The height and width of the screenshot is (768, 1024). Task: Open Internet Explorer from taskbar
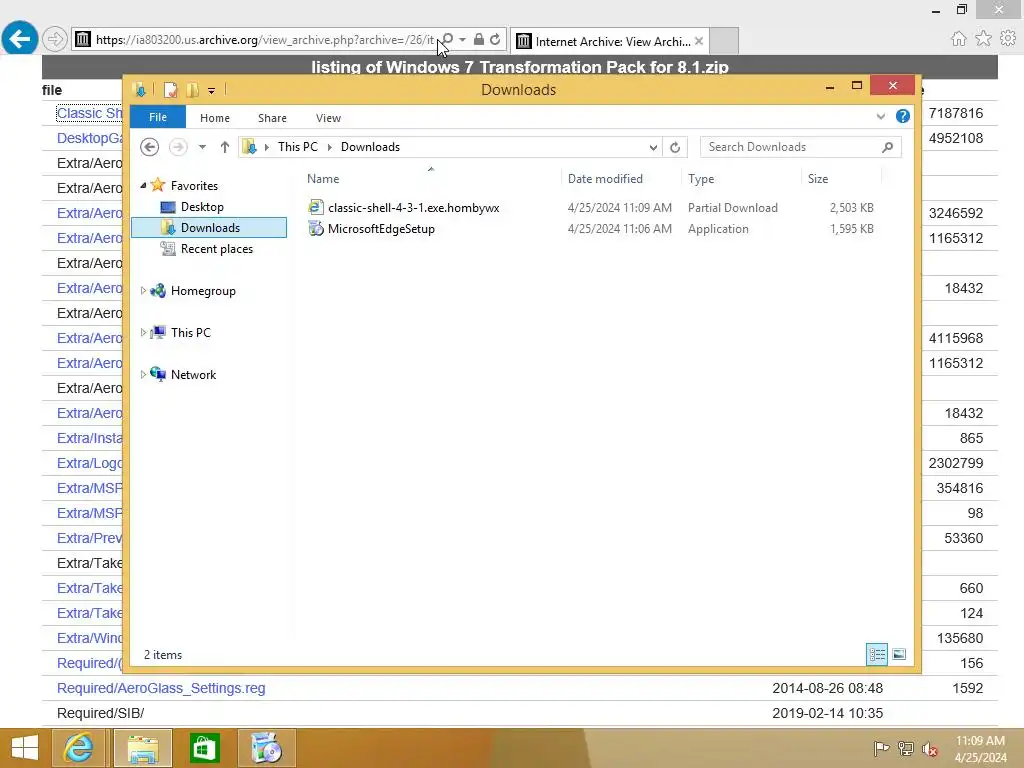tap(78, 748)
